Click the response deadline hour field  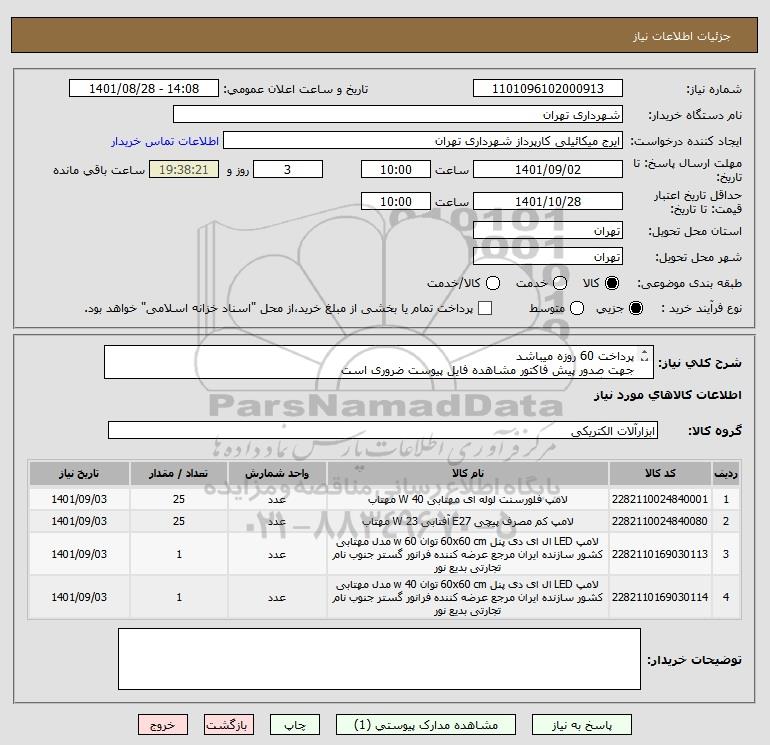click(396, 169)
